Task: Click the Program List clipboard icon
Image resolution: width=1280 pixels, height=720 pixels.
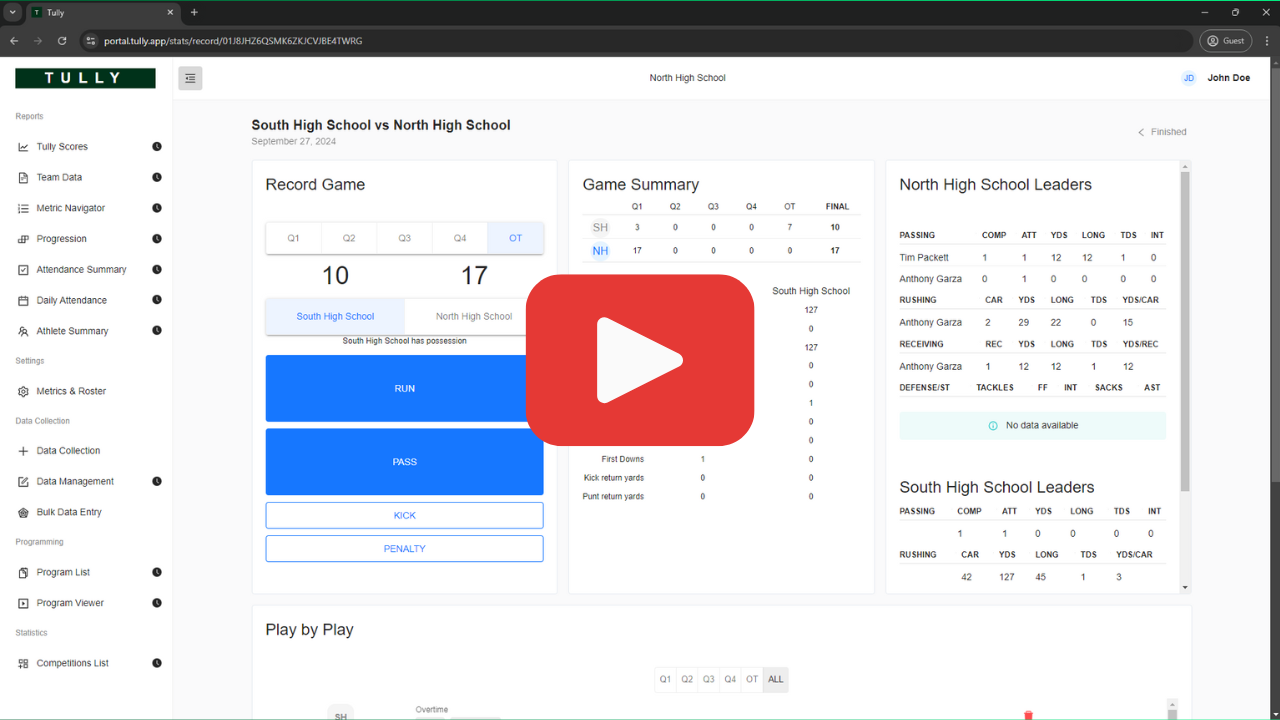Action: [x=24, y=573]
